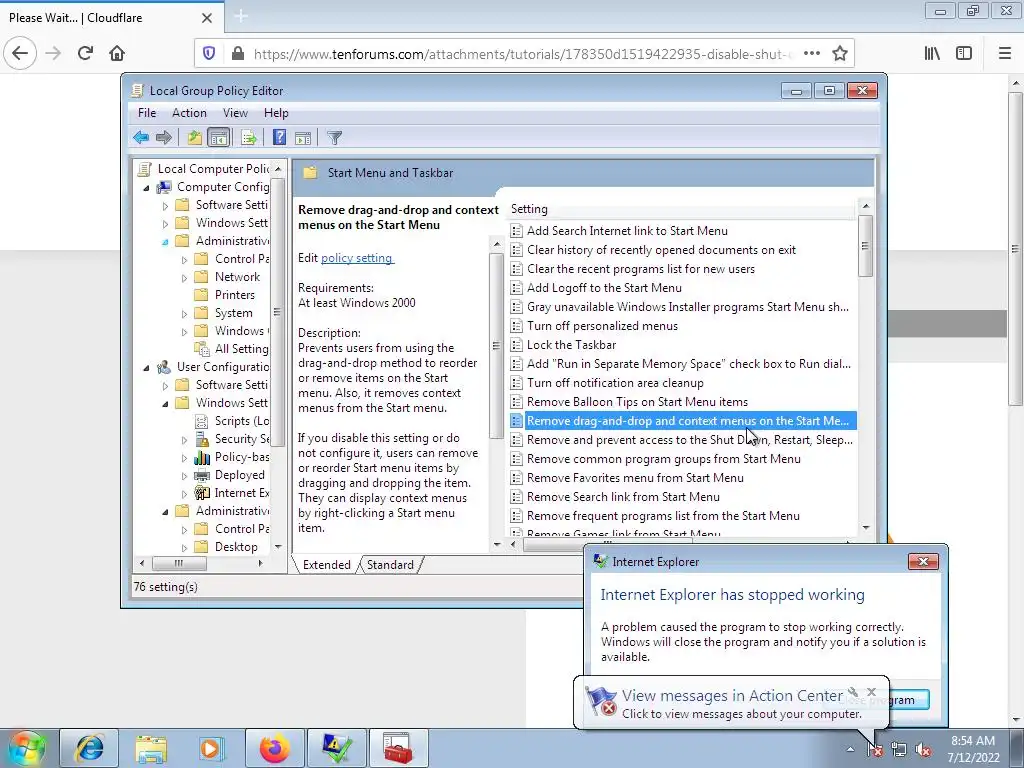Open the Firefox Library icon
Viewport: 1024px width, 768px height.
point(932,53)
